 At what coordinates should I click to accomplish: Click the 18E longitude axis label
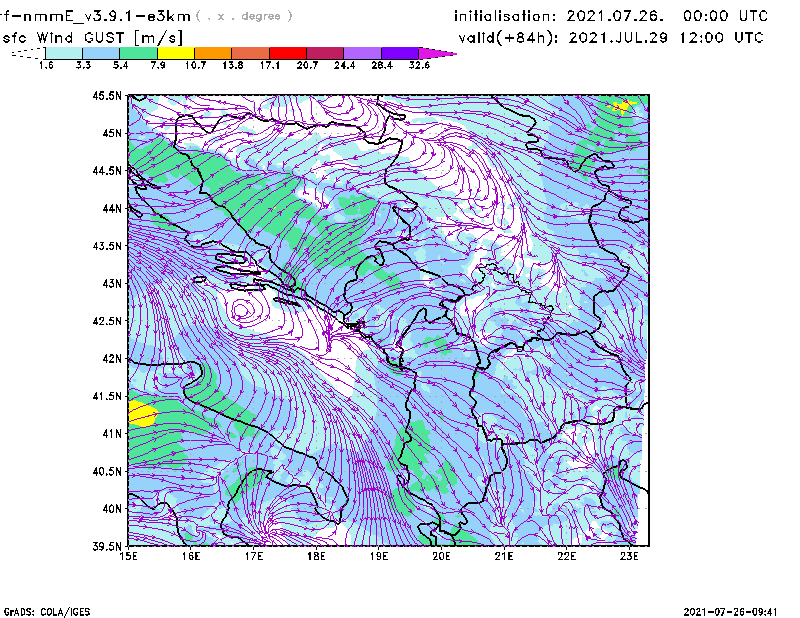tap(316, 556)
